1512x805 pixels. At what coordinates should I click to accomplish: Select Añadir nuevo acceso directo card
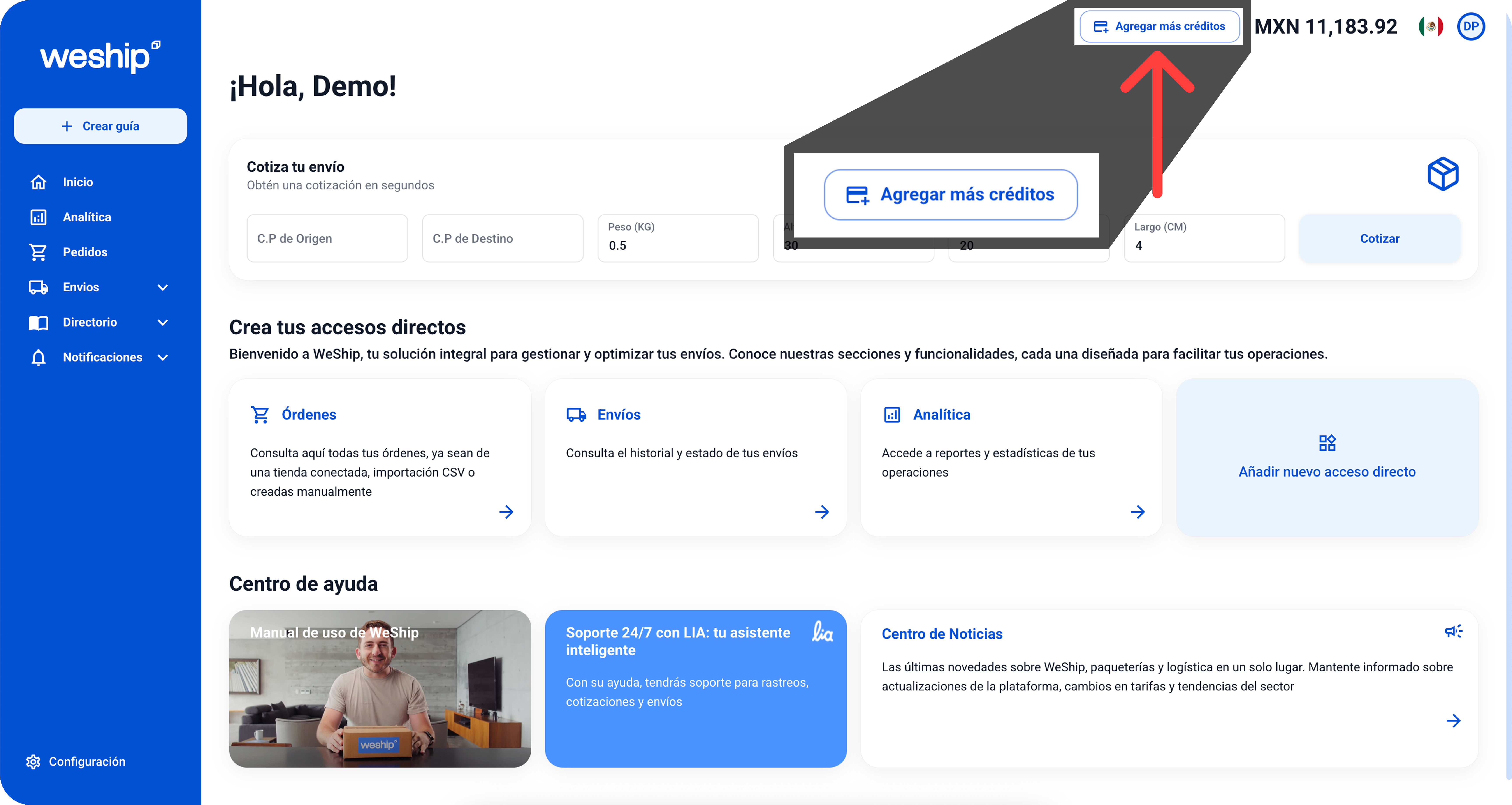pyautogui.click(x=1327, y=457)
